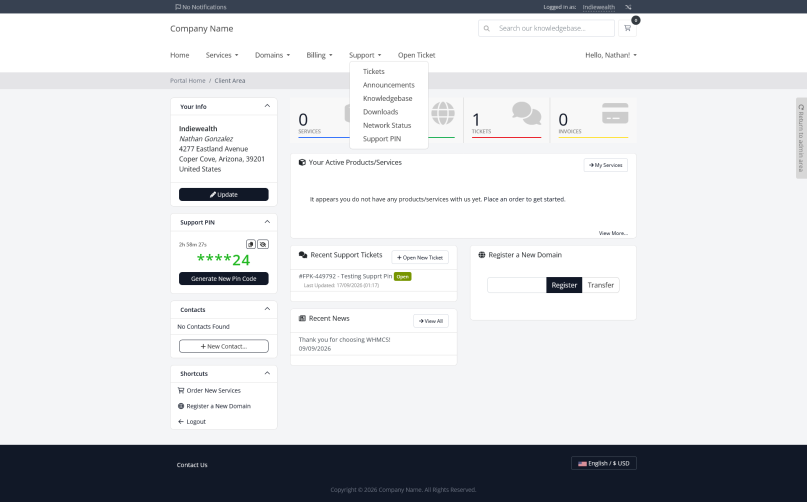
Task: Click Order New Services shortcut
Action: [214, 390]
